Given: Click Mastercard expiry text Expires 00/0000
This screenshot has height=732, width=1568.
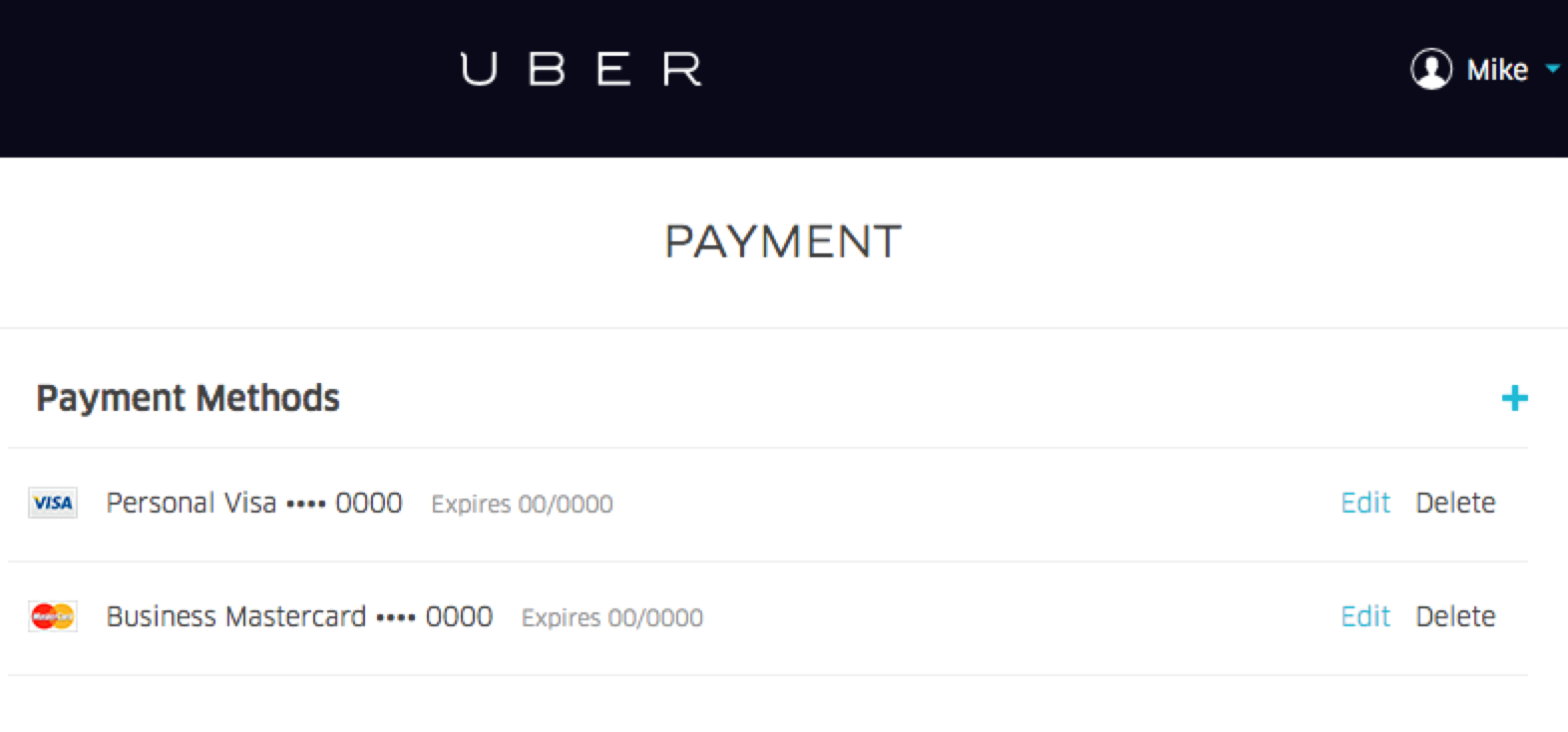Looking at the screenshot, I should (x=611, y=618).
